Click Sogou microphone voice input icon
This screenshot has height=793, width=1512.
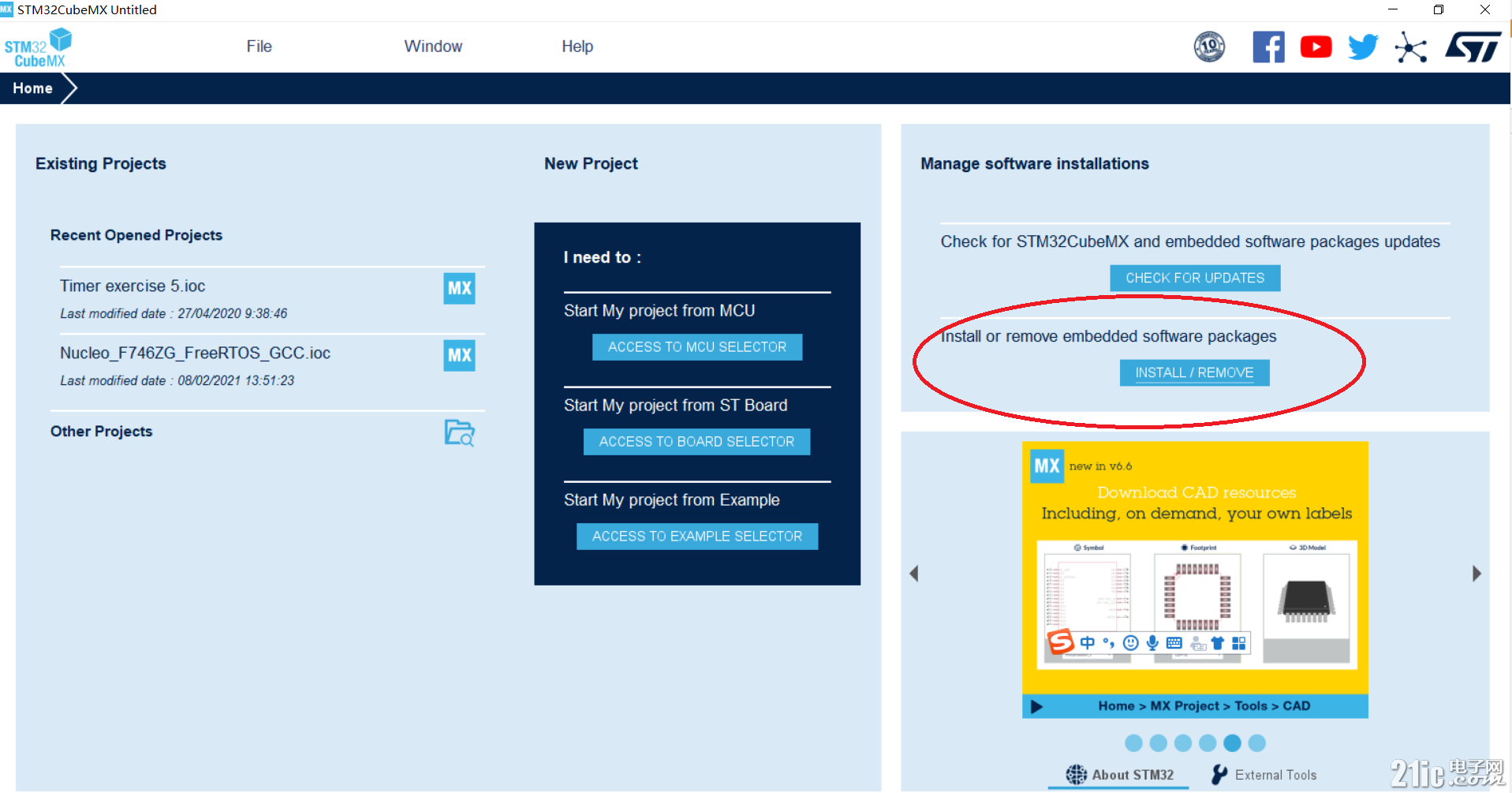pos(1152,643)
